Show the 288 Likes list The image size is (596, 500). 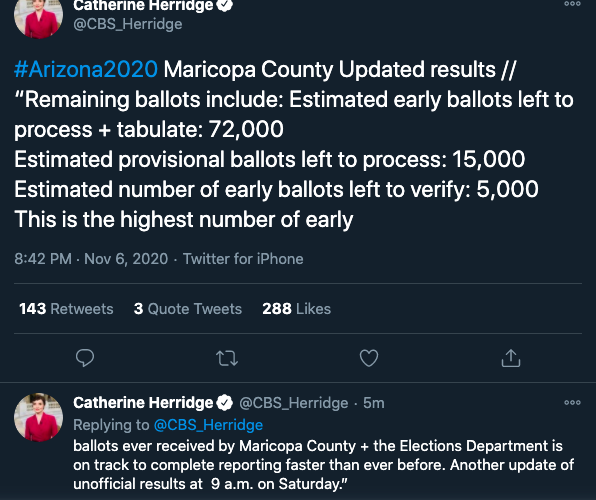pyautogui.click(x=296, y=309)
